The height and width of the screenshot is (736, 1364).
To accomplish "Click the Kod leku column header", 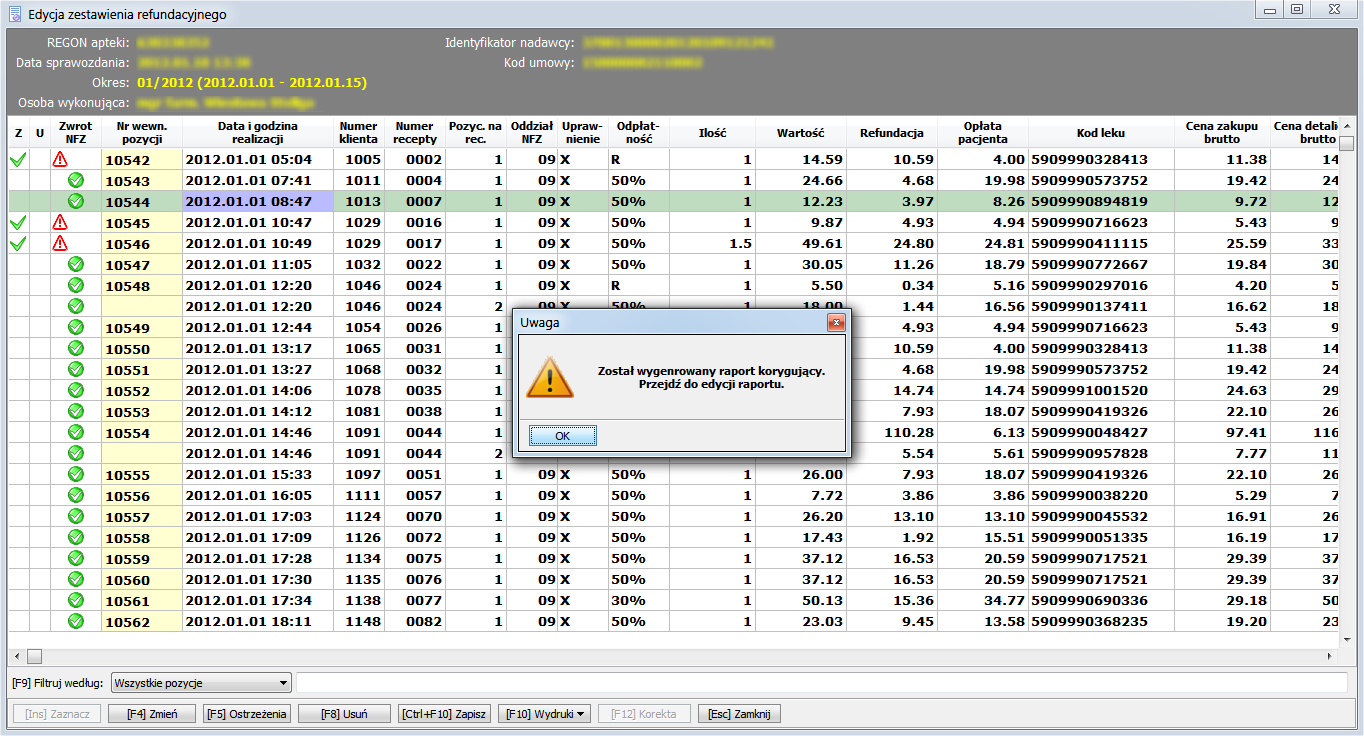I will pyautogui.click(x=1101, y=132).
